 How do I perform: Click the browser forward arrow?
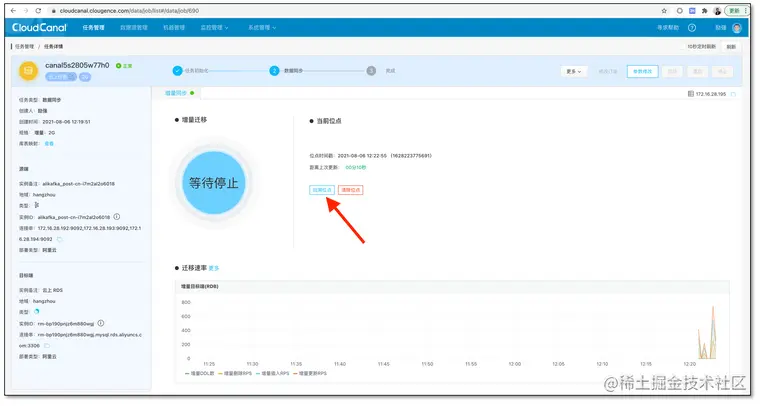tap(25, 11)
